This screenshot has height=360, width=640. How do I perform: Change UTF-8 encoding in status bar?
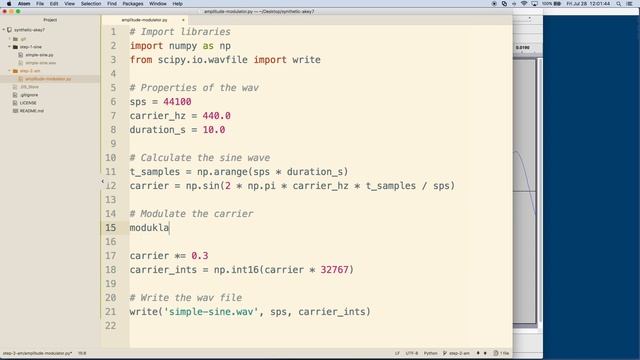(x=411, y=353)
